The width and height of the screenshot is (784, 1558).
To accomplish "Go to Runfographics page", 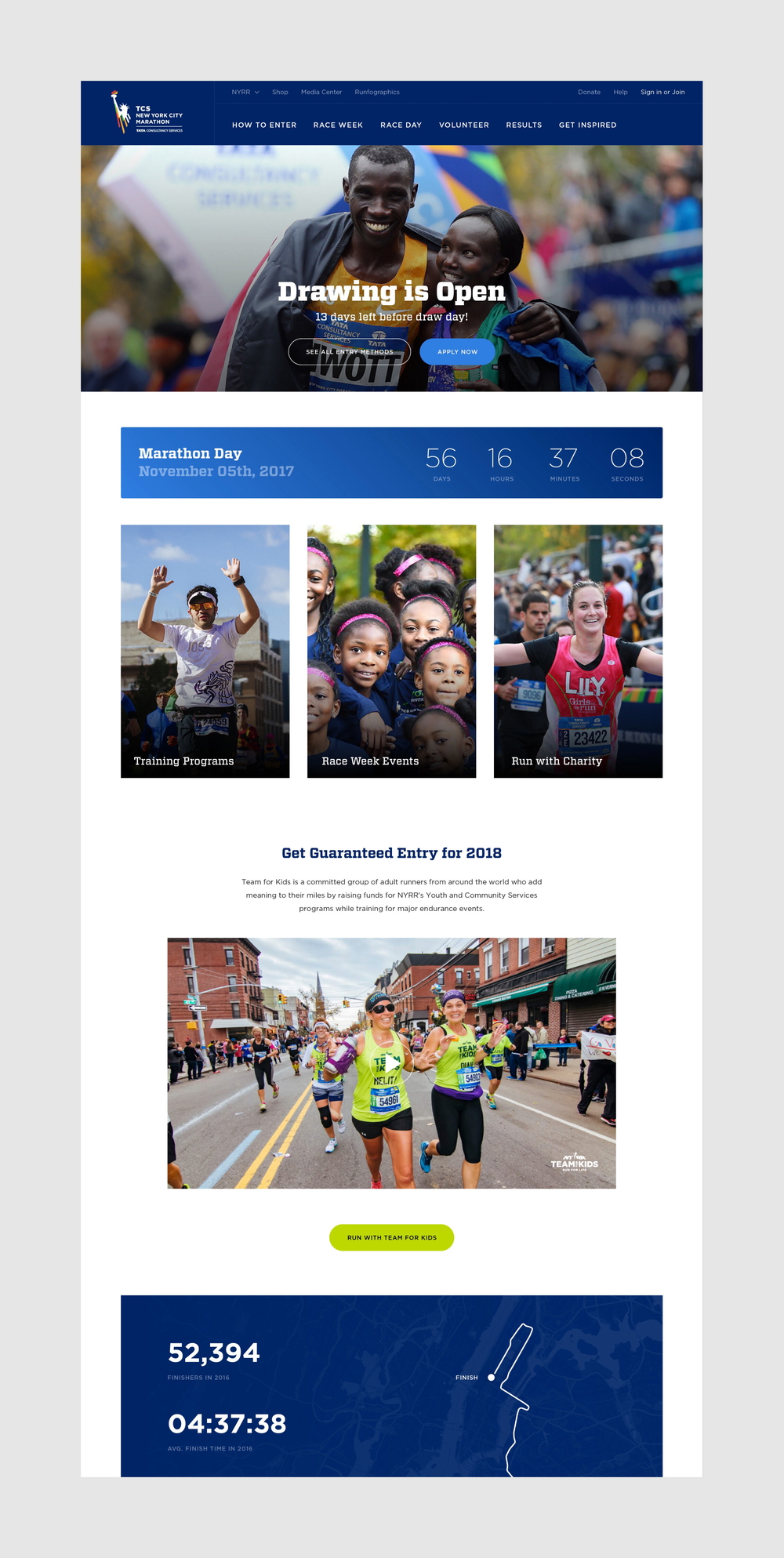I will pos(377,93).
